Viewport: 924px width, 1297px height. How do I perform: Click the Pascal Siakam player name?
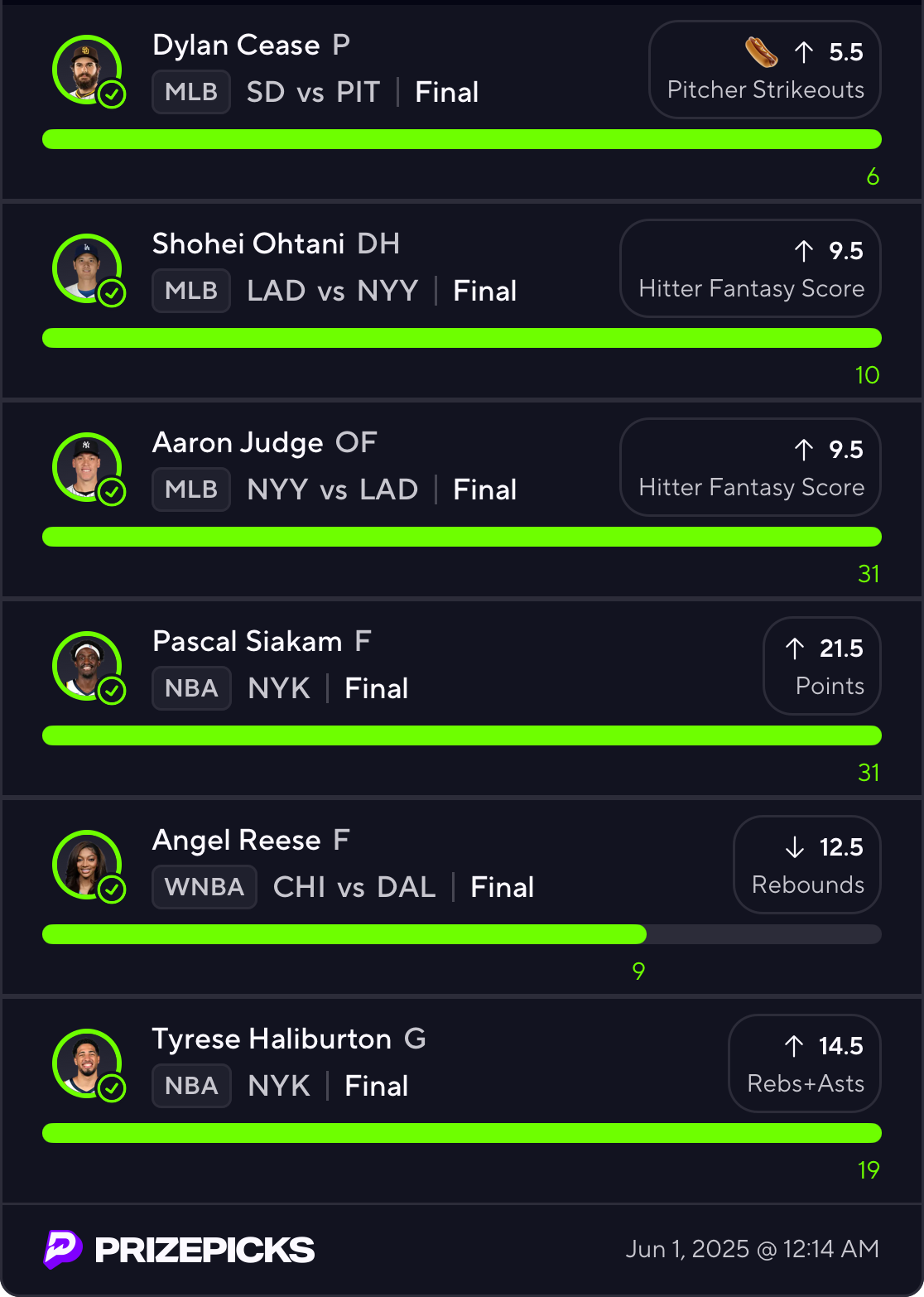(248, 641)
